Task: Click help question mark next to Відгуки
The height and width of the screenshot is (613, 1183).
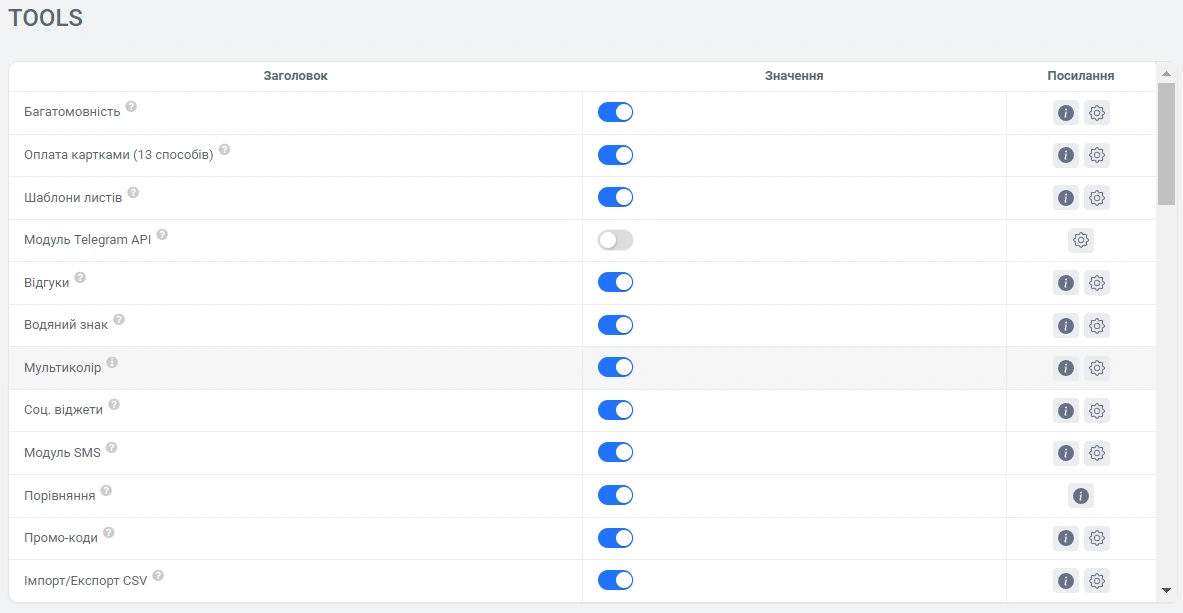Action: [81, 278]
